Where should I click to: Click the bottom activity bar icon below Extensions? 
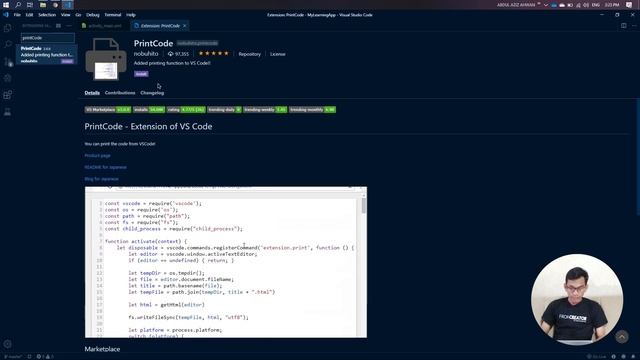(x=7, y=112)
